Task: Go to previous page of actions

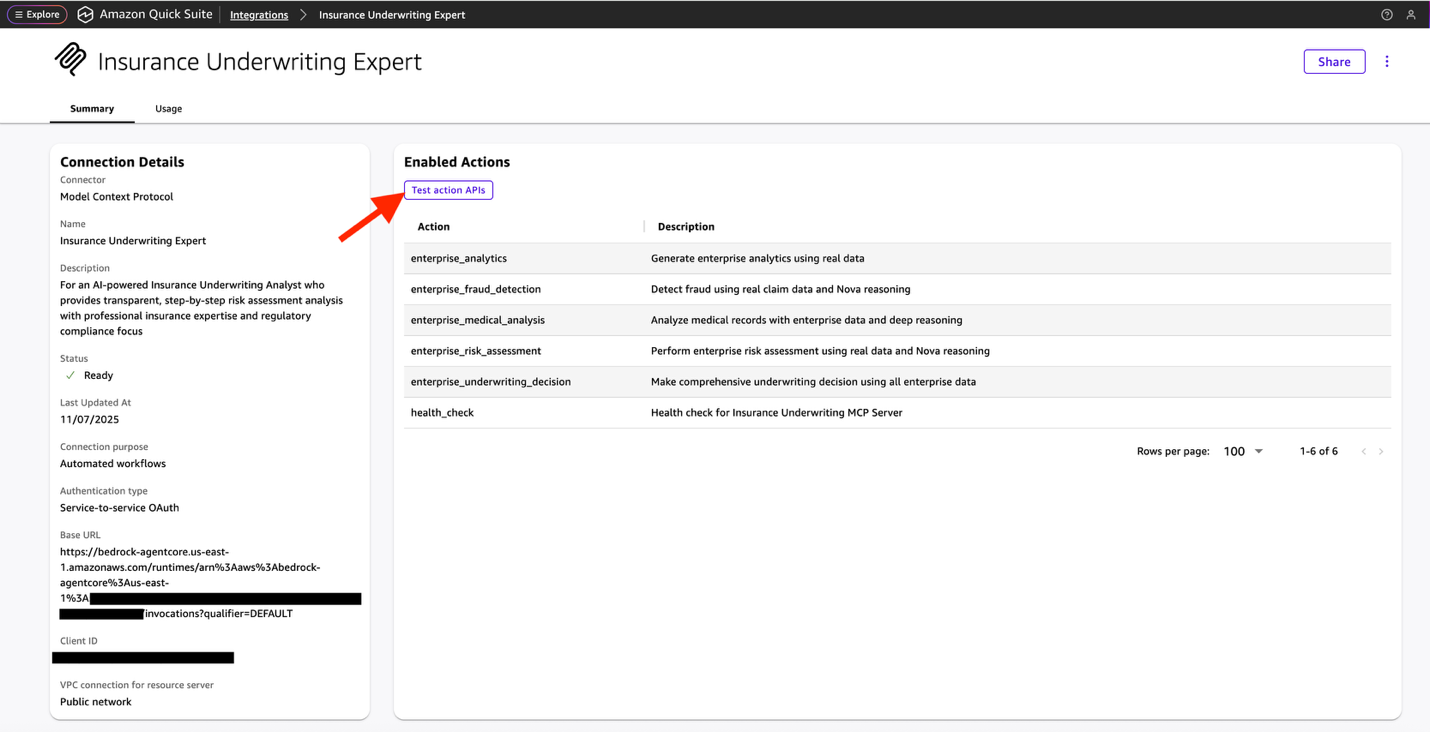Action: click(x=1363, y=452)
